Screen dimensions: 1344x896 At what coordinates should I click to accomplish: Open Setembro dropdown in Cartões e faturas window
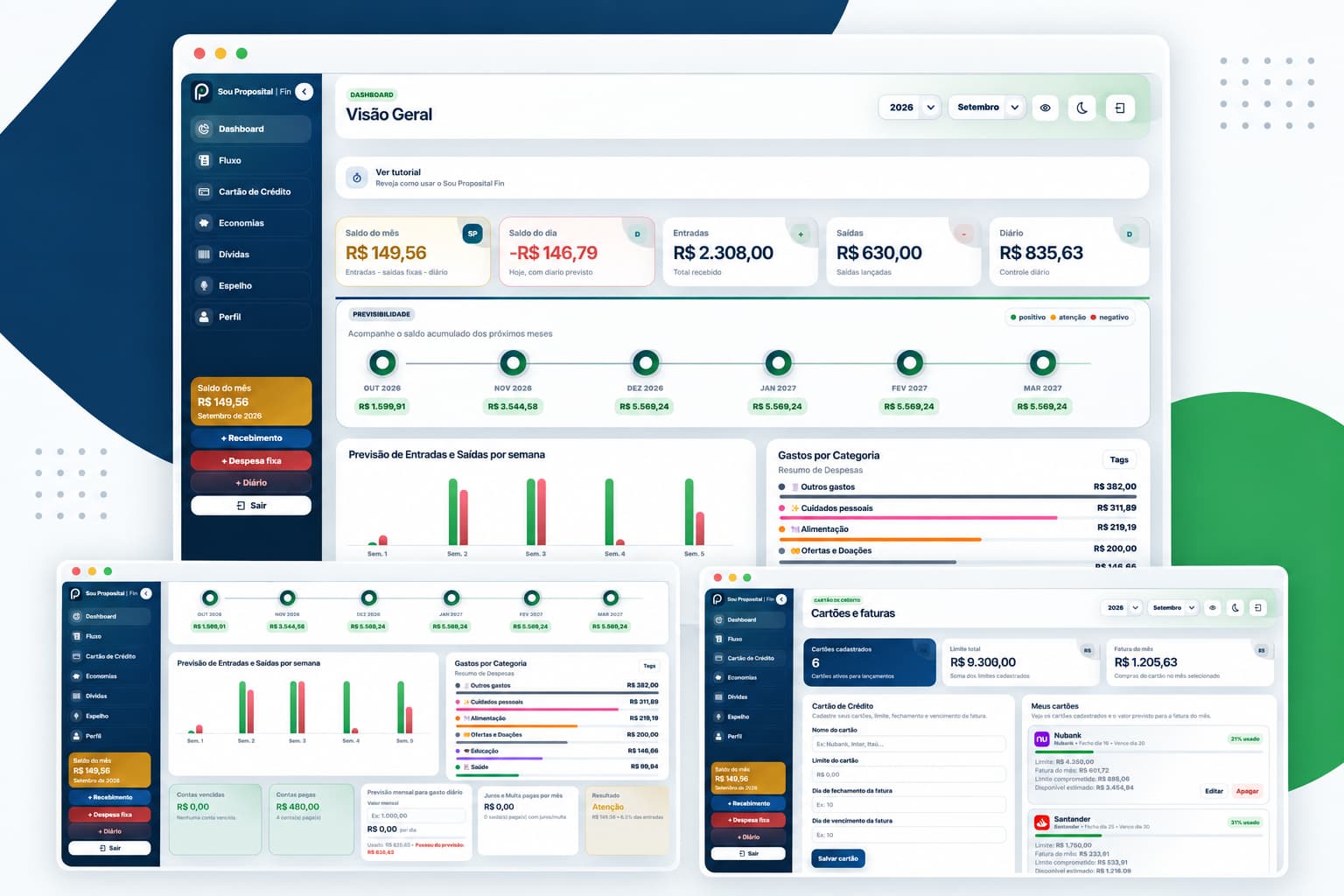point(1173,607)
